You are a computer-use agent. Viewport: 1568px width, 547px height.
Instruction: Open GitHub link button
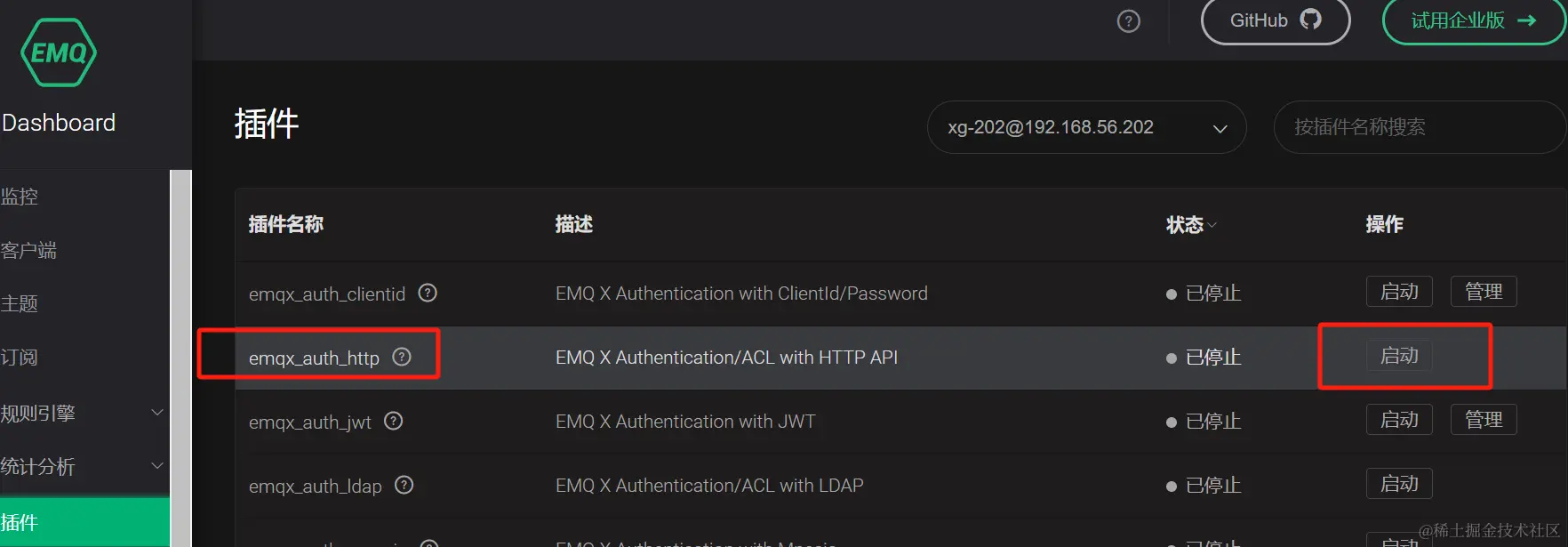coord(1275,20)
